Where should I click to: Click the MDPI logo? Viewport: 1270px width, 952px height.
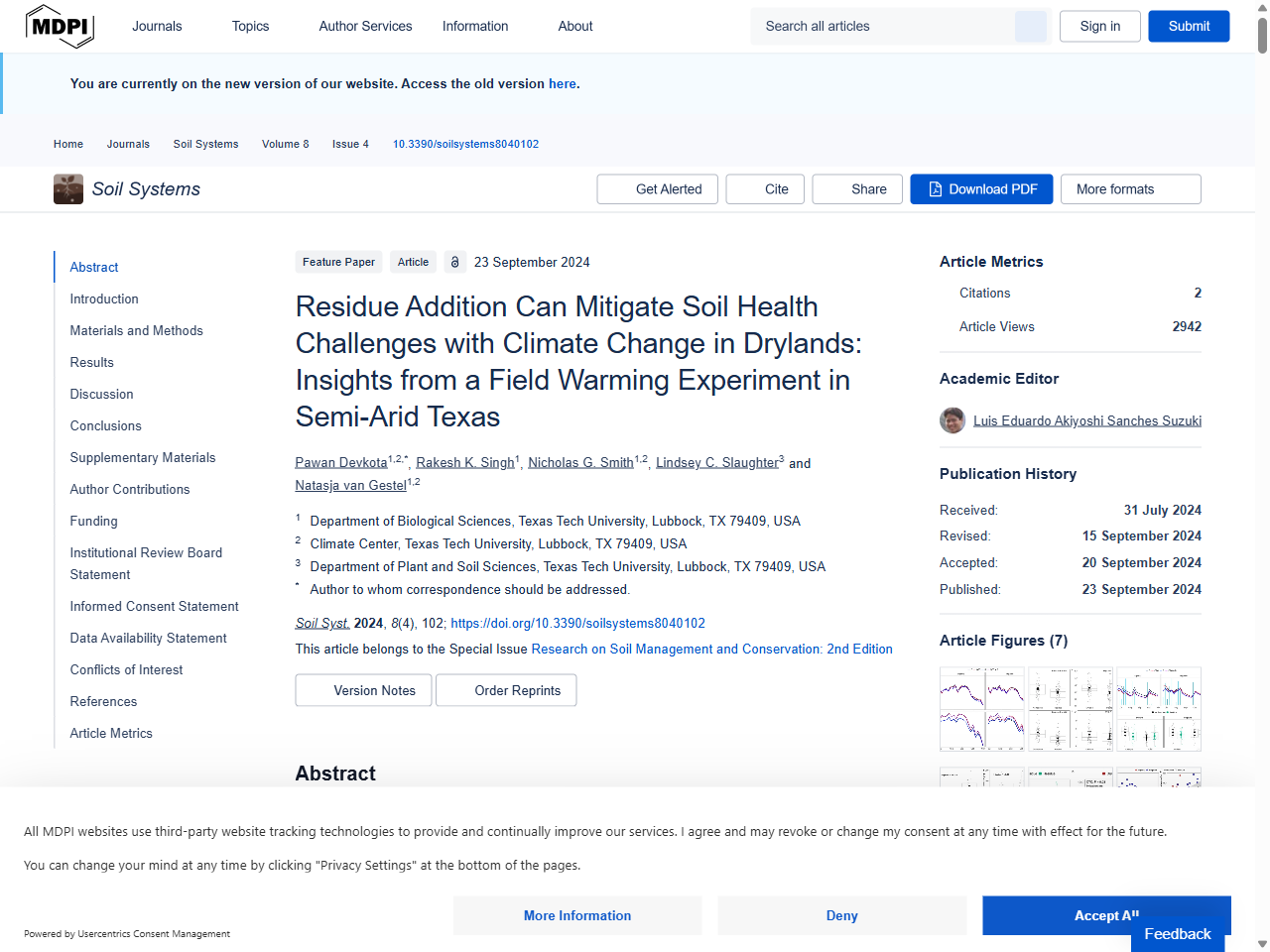coord(60,26)
